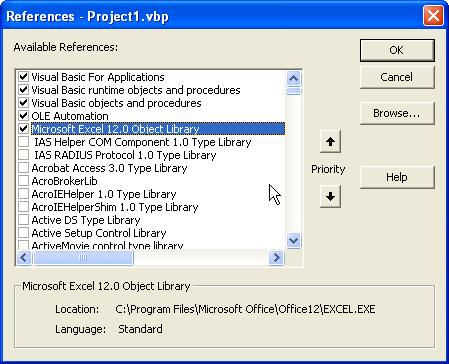
Task: Select the 'Visual Basic For Applications' row text
Action: click(98, 77)
